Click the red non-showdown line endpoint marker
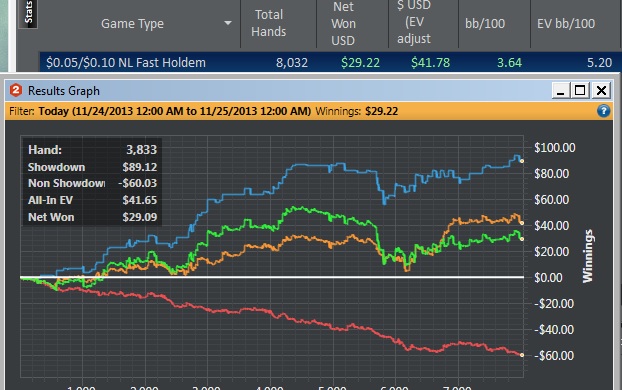The height and width of the screenshot is (390, 622). (522, 355)
